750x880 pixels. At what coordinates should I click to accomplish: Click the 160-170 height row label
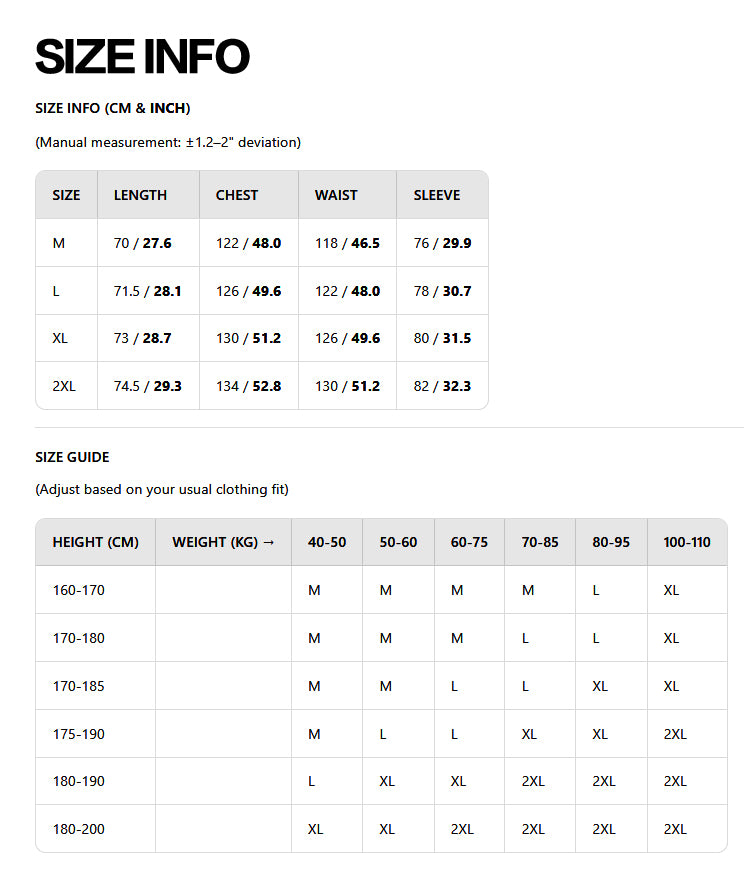[x=79, y=590]
